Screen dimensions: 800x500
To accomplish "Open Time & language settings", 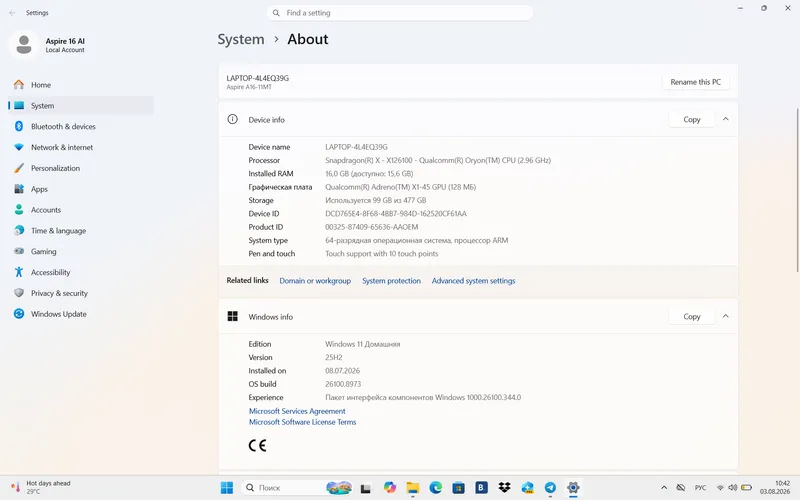I will point(81,231).
